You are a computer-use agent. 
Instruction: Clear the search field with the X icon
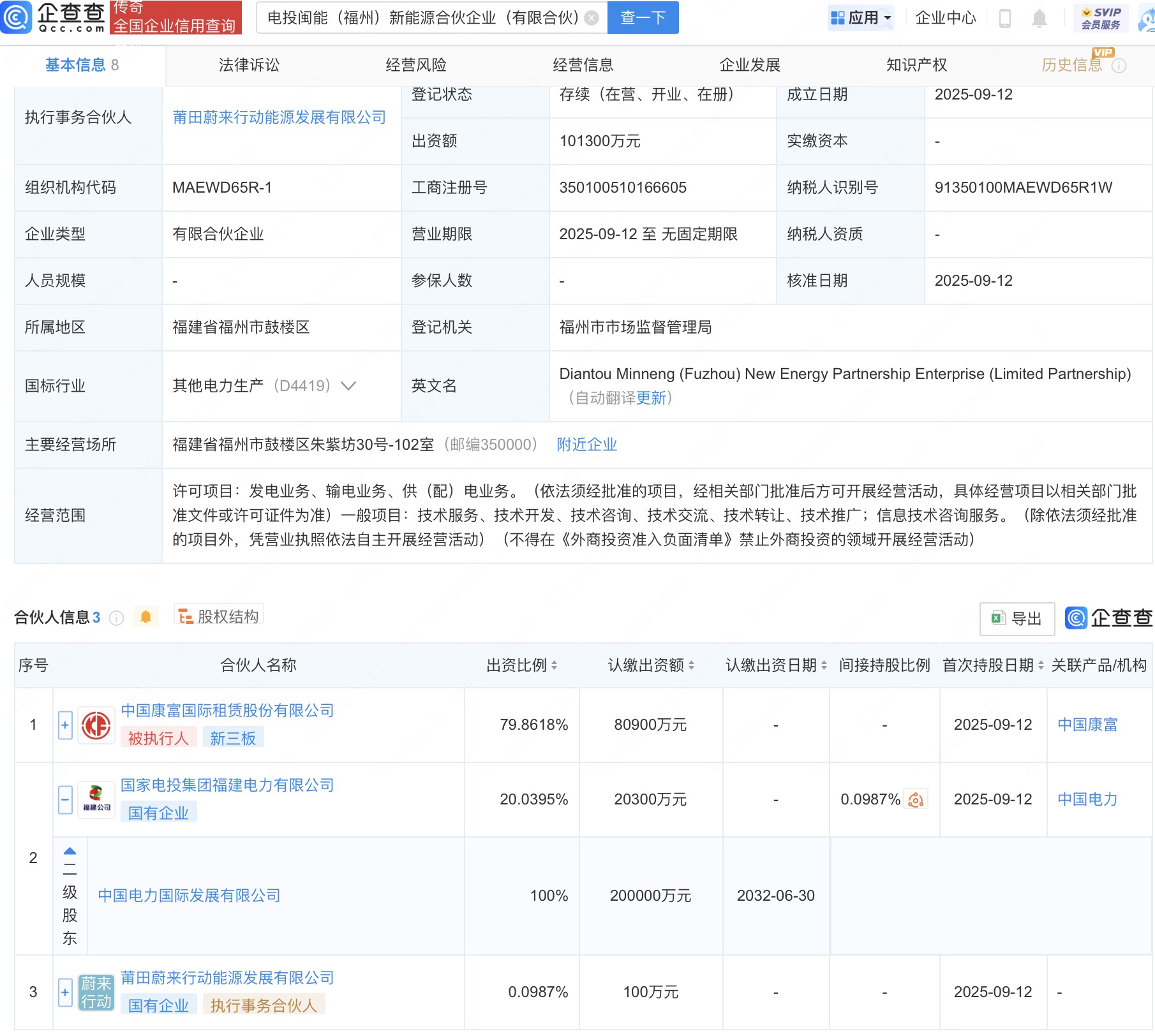point(592,18)
